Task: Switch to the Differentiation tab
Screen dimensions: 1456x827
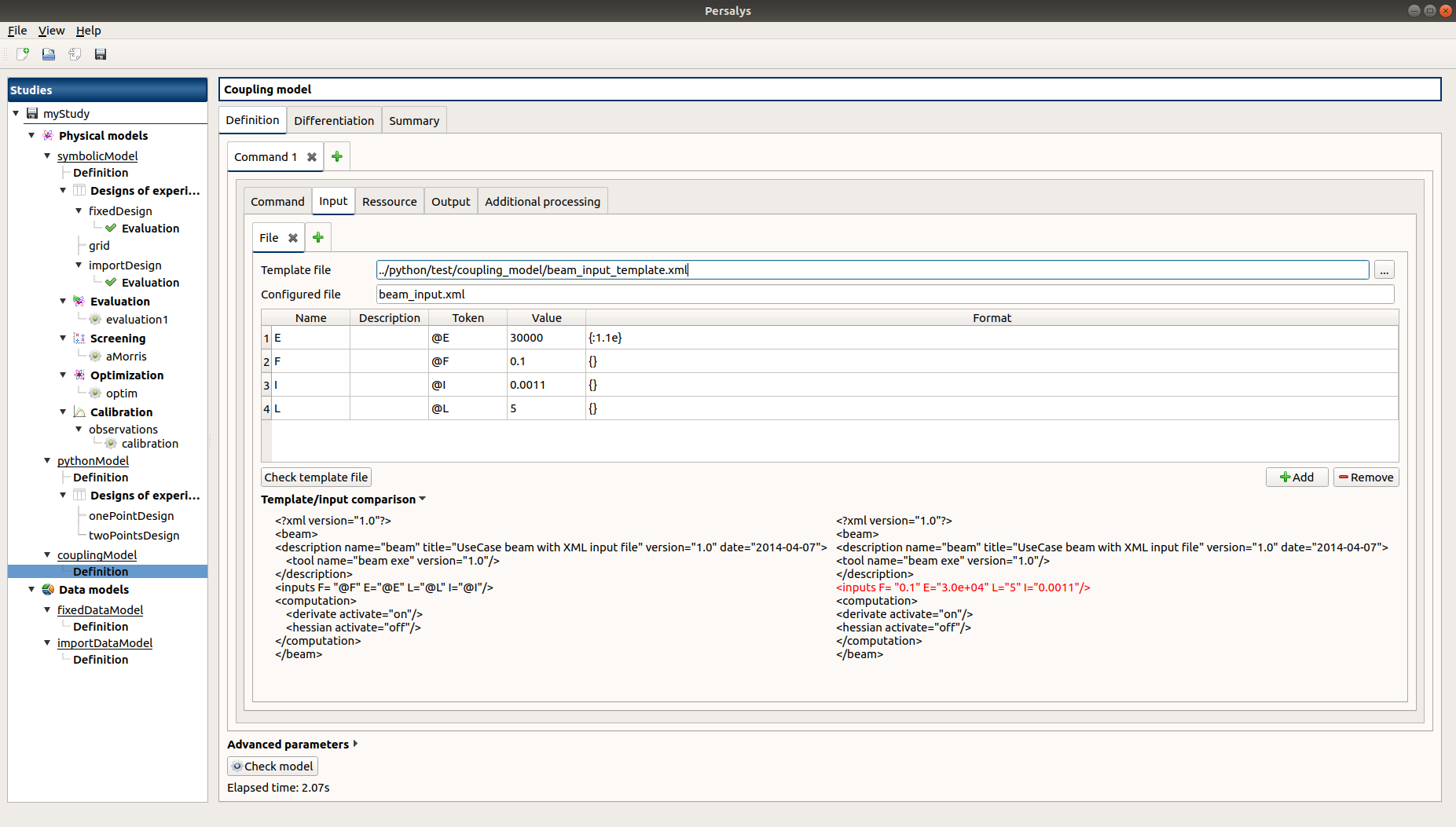Action: coord(333,121)
